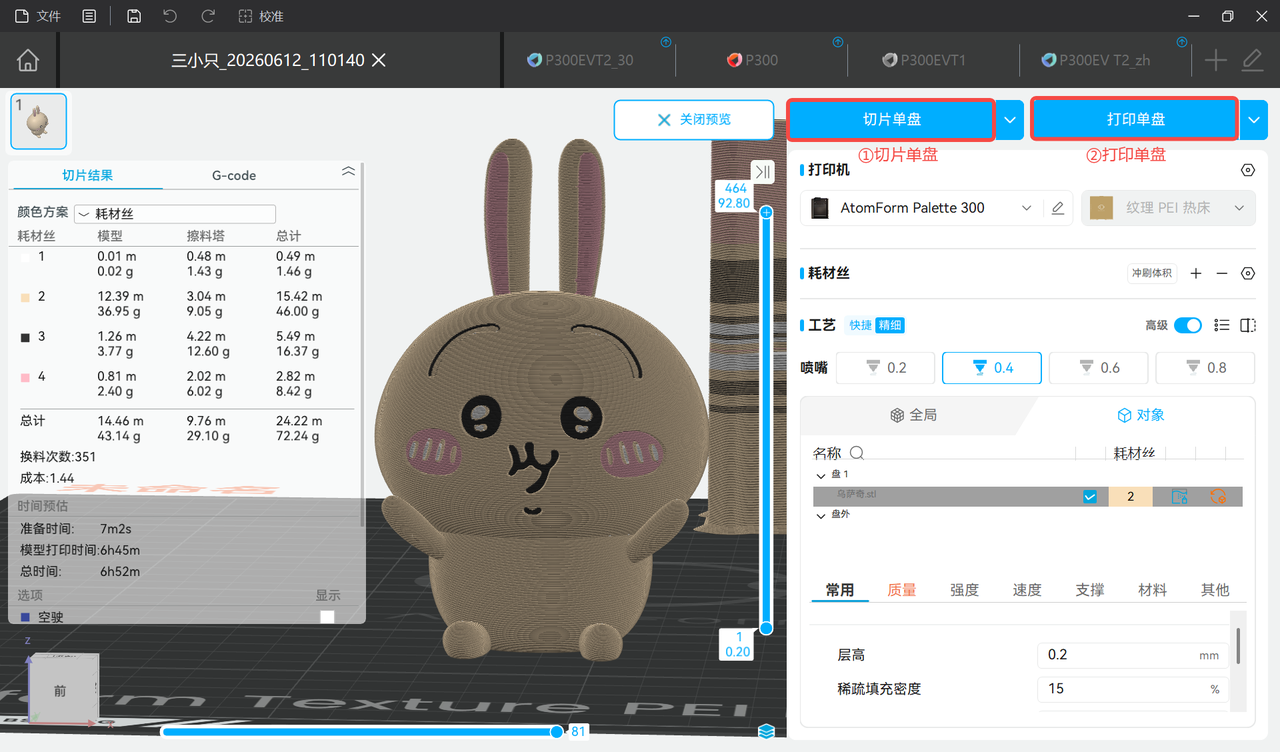Edit the AtomForm Palette 300 printer preset
This screenshot has width=1280, height=752.
click(1057, 208)
